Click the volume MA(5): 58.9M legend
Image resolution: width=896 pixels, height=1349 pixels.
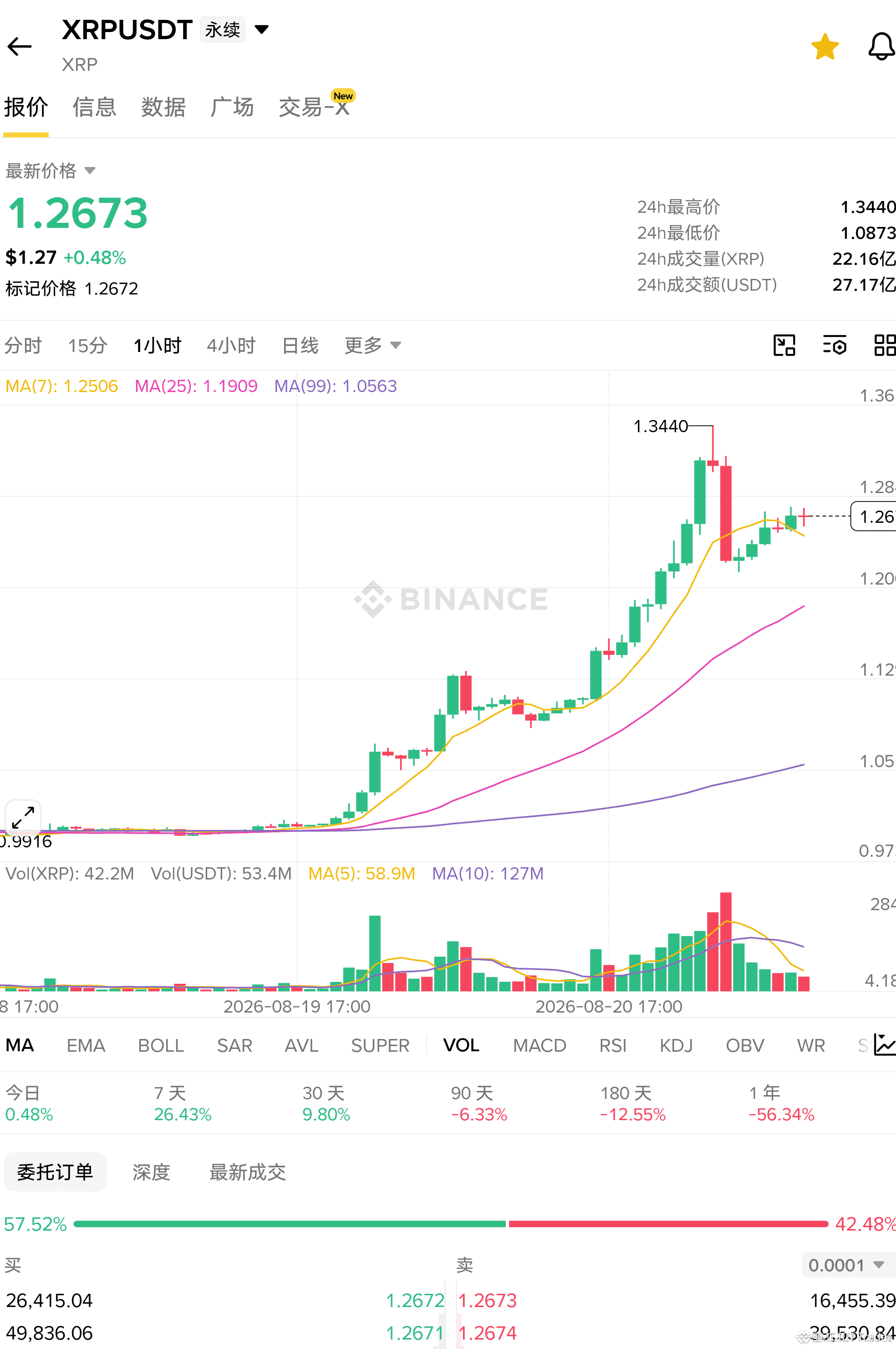pyautogui.click(x=361, y=874)
